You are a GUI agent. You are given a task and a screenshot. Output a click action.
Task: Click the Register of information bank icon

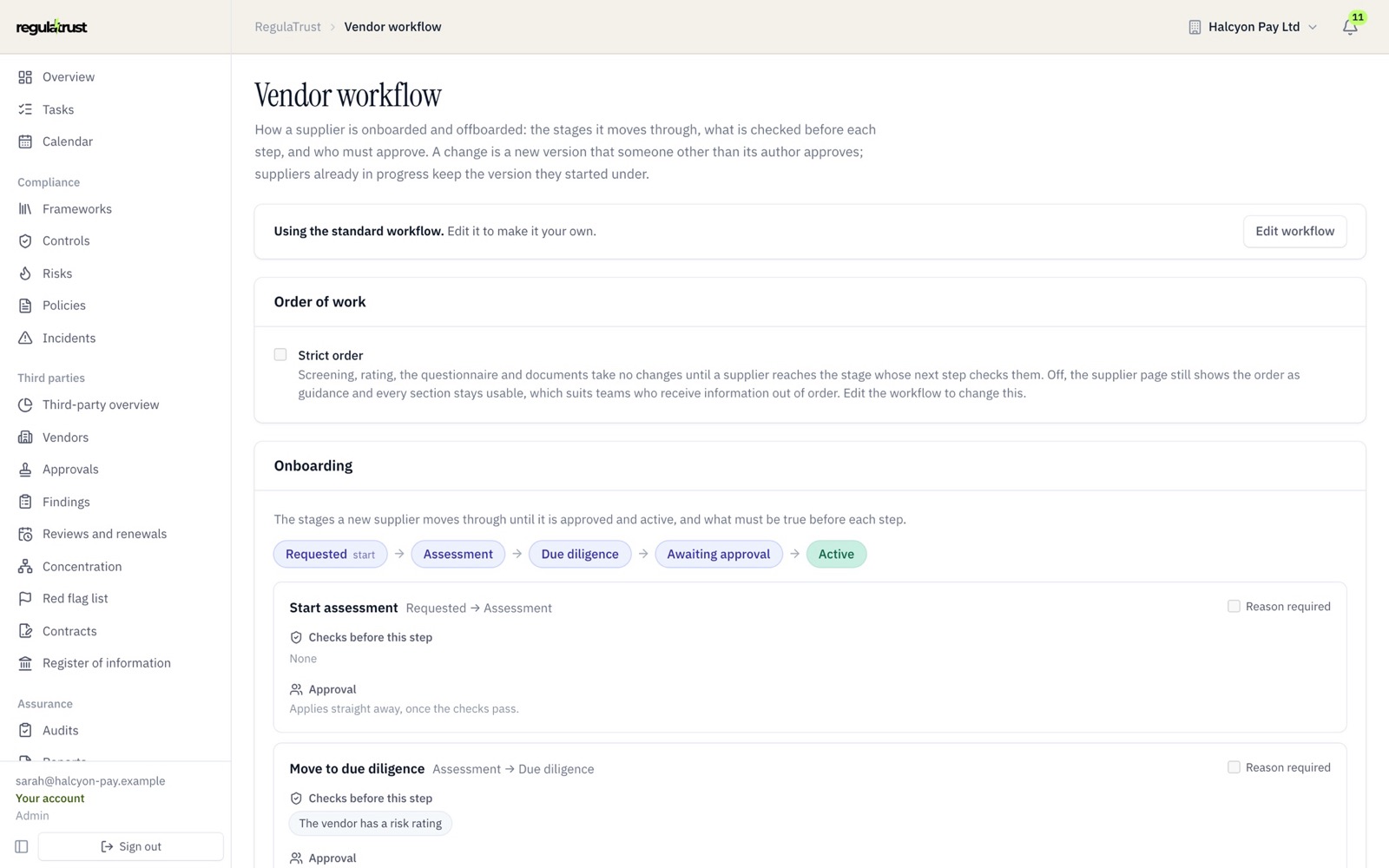[25, 663]
